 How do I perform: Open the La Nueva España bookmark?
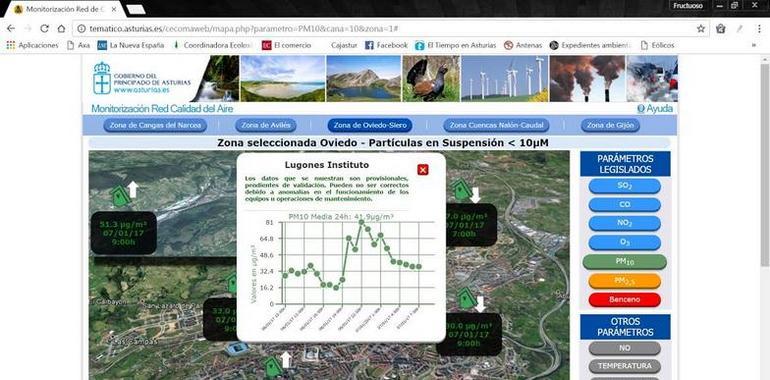pos(131,45)
